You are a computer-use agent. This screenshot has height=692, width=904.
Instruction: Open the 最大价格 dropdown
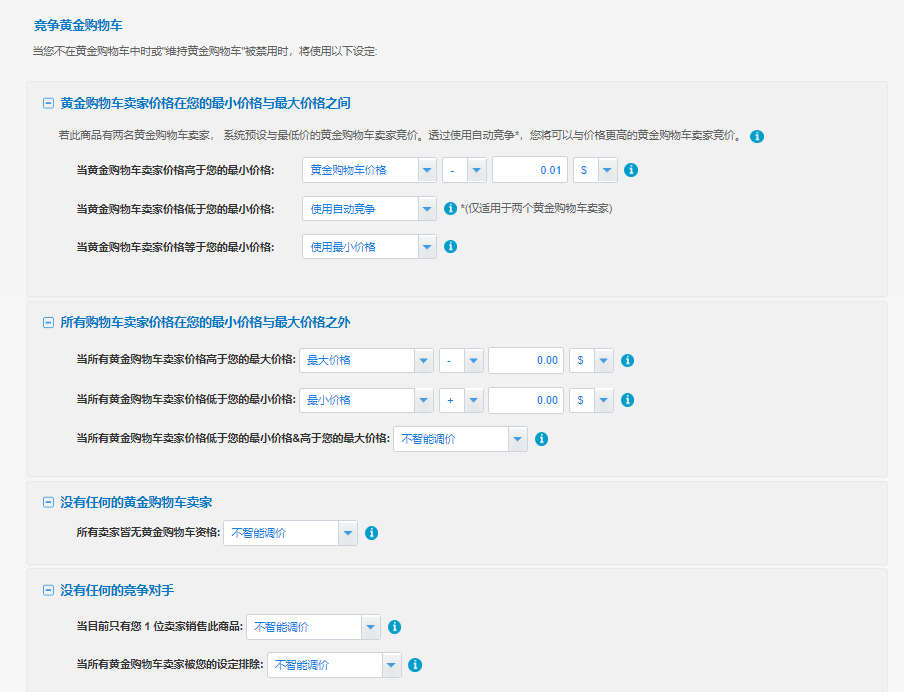coord(366,360)
